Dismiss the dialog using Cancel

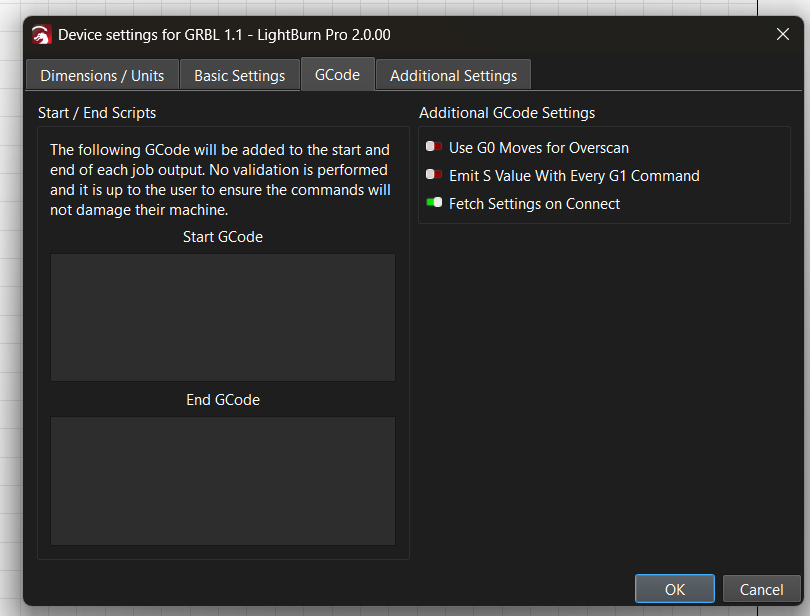click(761, 589)
